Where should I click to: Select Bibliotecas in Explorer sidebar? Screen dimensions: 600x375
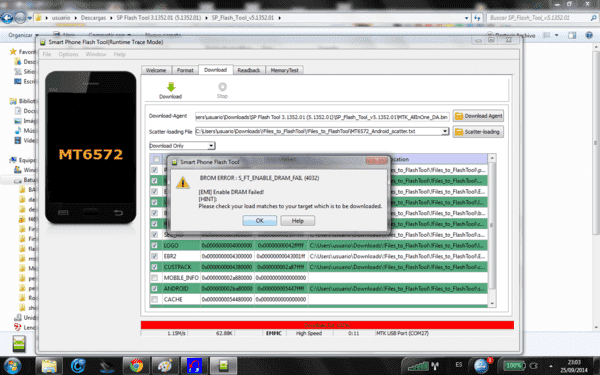coord(23,101)
